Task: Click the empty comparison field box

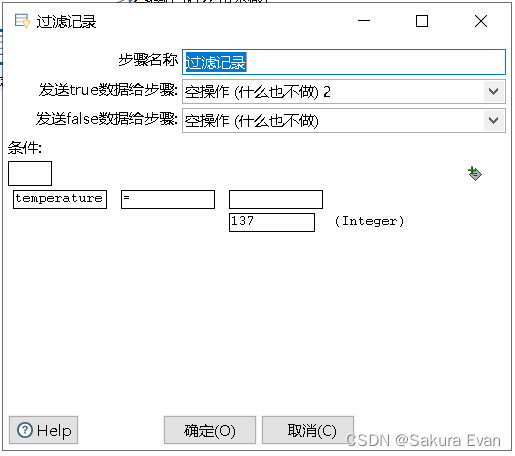Action: pyautogui.click(x=276, y=199)
